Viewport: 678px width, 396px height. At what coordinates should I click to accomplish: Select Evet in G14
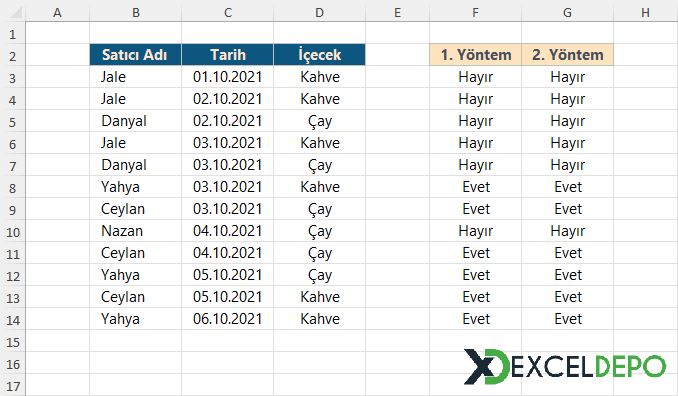tap(567, 319)
